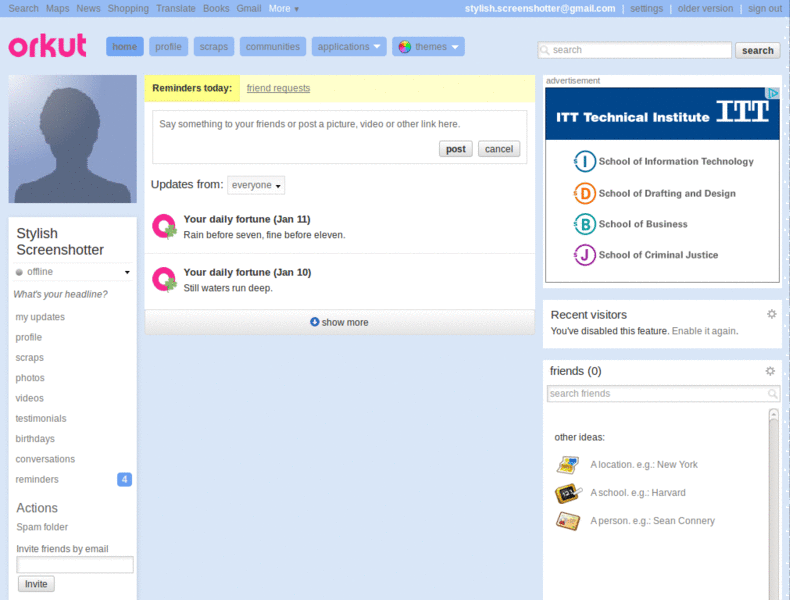The height and width of the screenshot is (600, 800).
Task: Click the magnifier icon in the search box
Action: pos(545,50)
